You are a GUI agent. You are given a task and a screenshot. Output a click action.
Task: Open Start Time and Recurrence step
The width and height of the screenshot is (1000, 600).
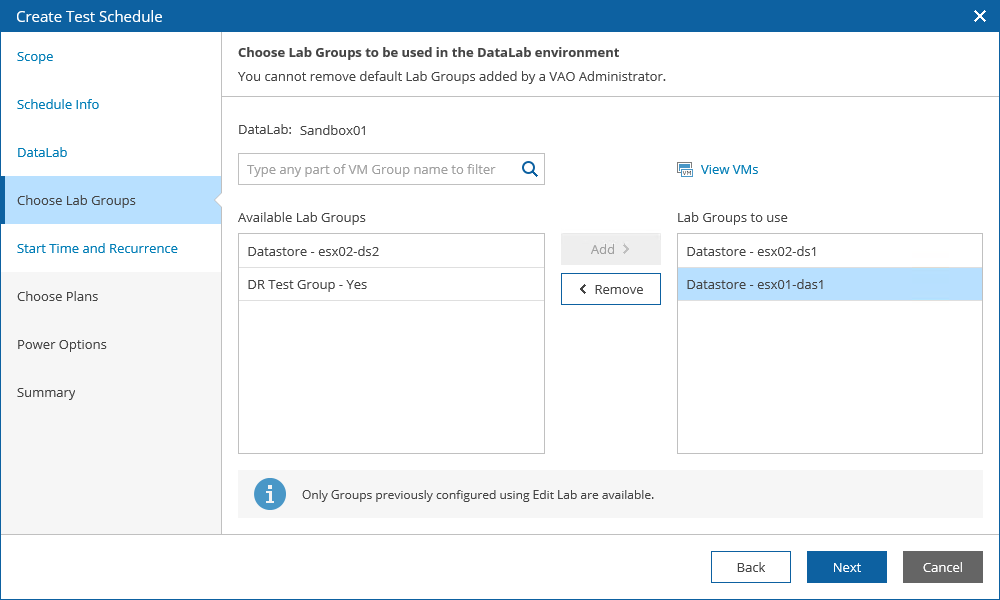point(97,249)
